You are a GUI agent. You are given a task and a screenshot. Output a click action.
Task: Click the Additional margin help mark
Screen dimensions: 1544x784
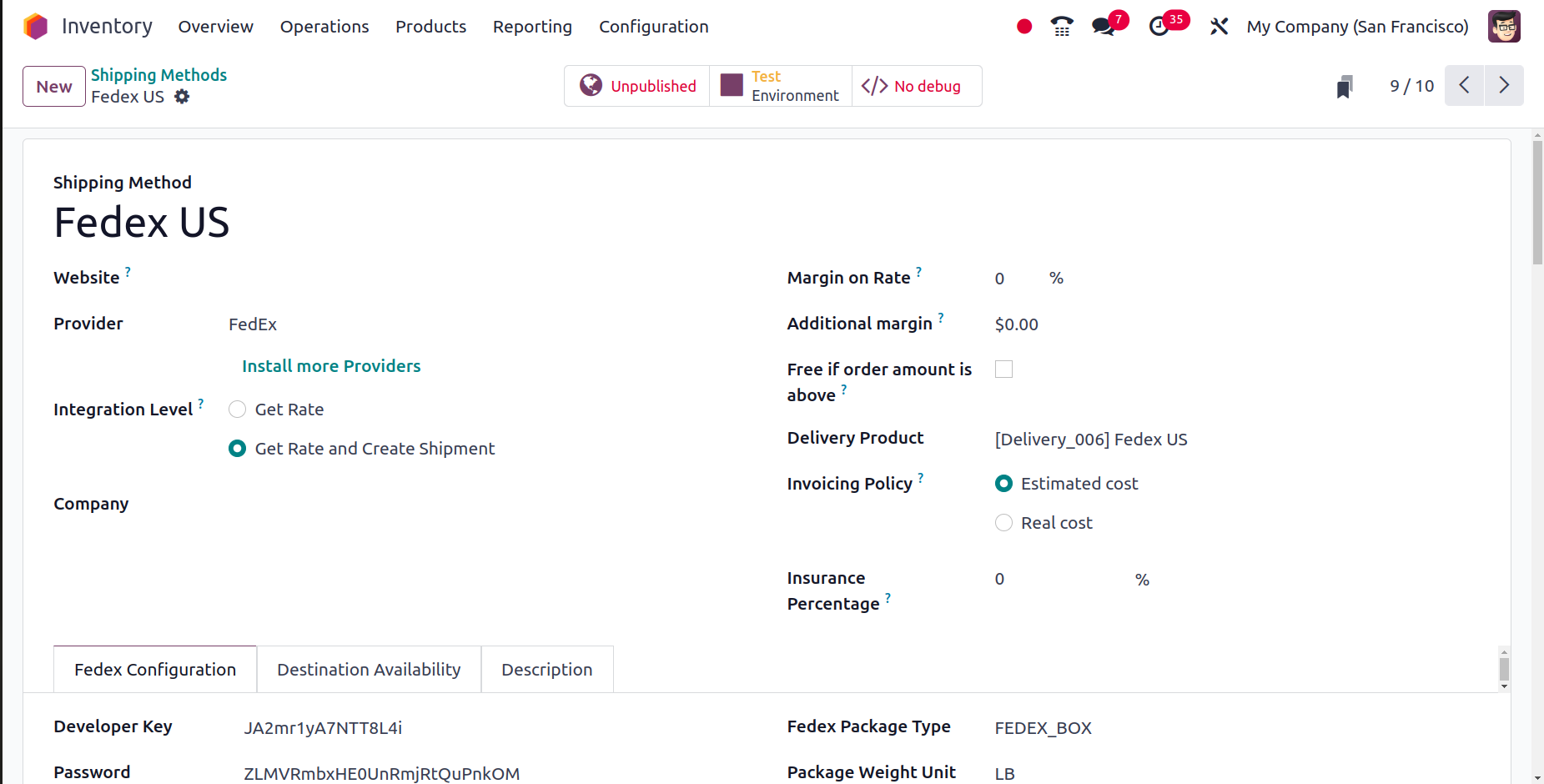click(x=941, y=318)
